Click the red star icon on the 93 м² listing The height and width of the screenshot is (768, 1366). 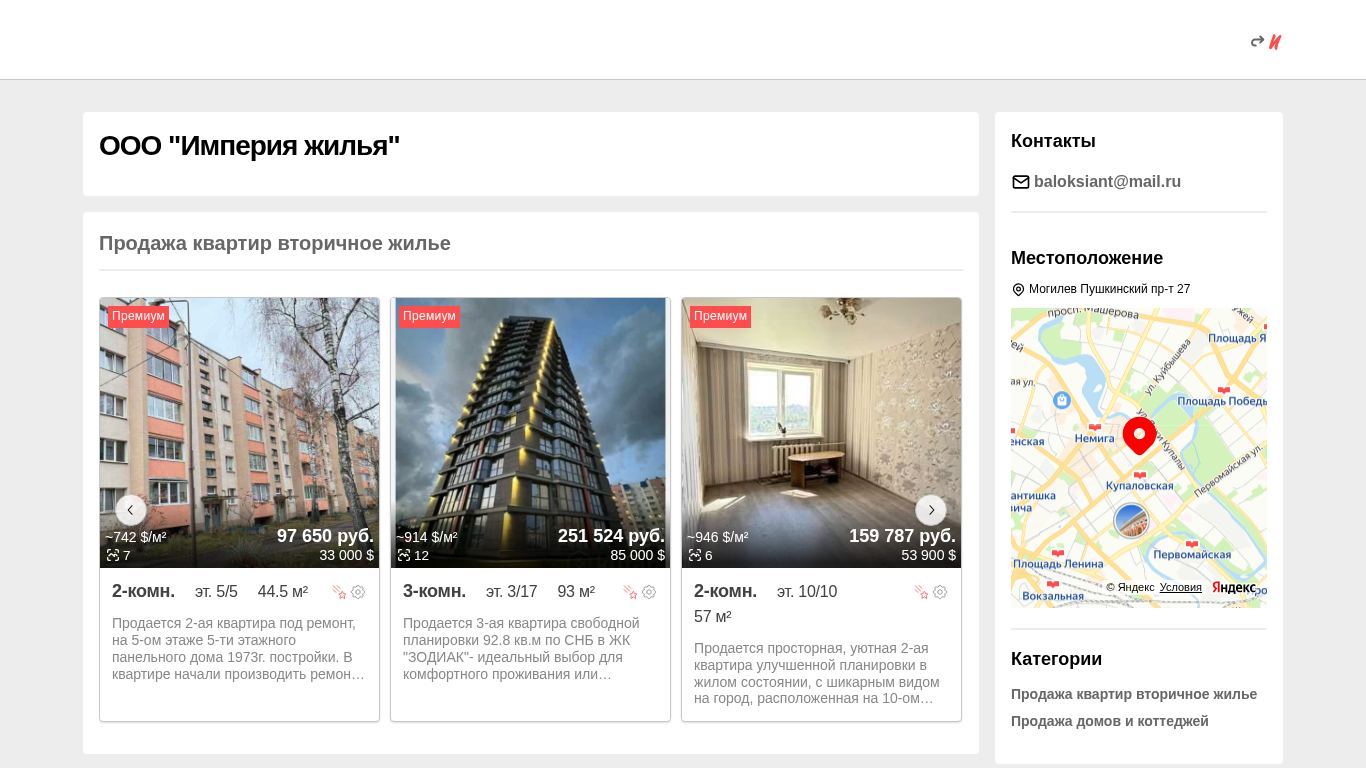[630, 592]
